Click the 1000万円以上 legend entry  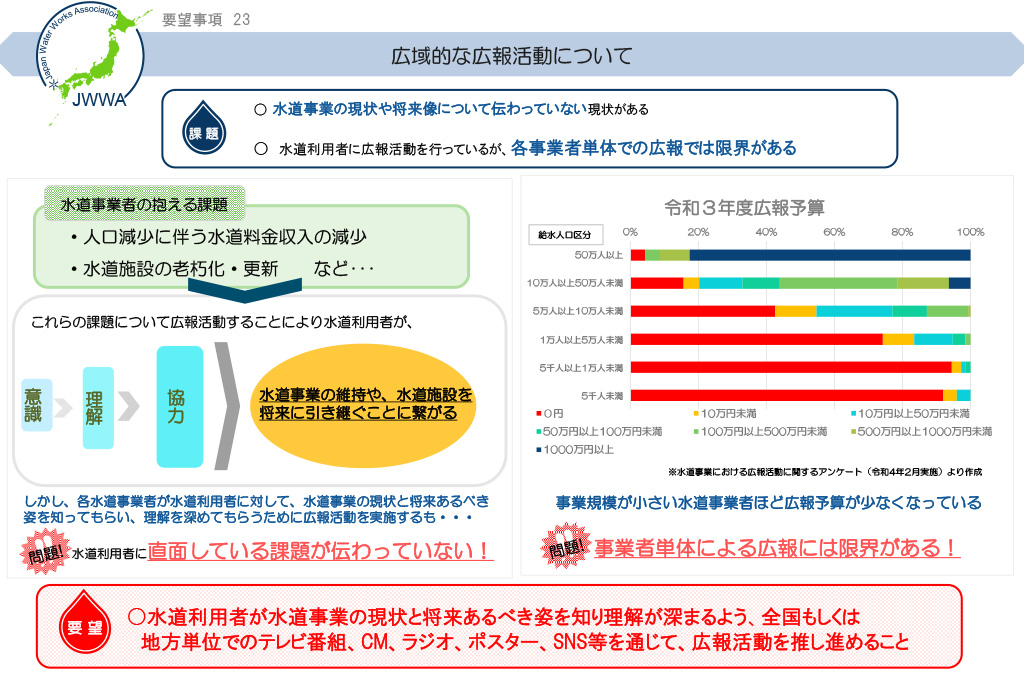click(x=575, y=450)
